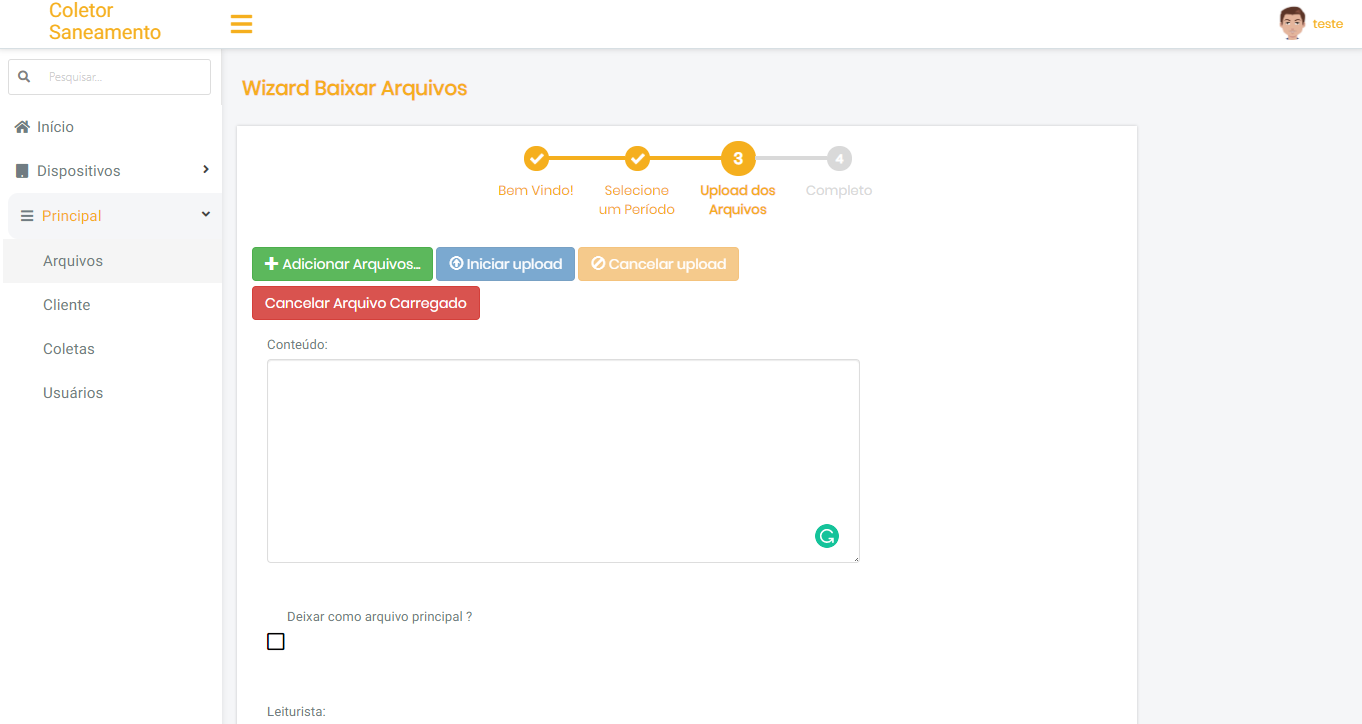This screenshot has width=1362, height=724.
Task: Click the Grammarly icon in the textarea
Action: point(826,536)
